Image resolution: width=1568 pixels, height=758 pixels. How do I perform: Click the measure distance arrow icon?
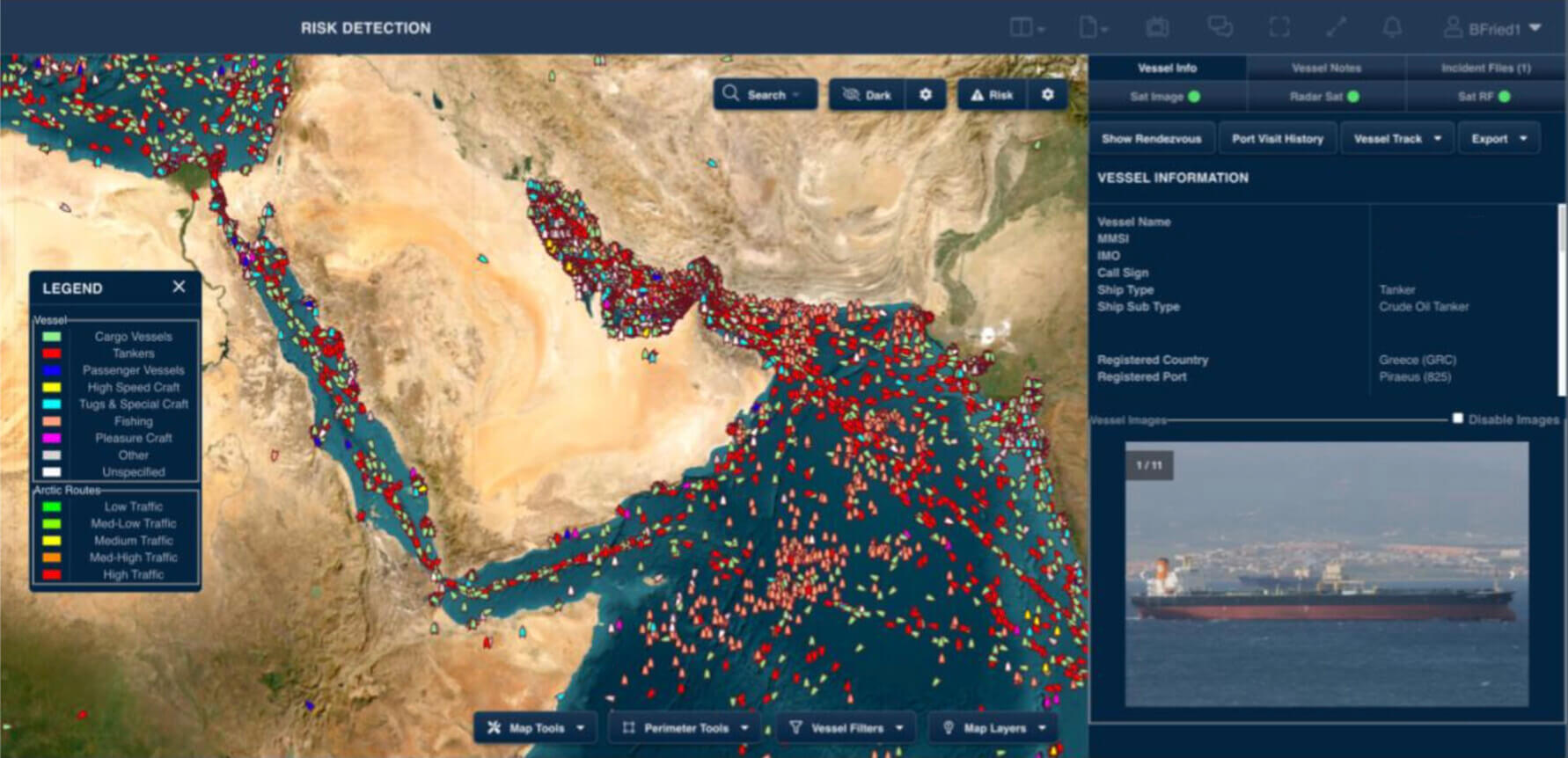point(1336,28)
